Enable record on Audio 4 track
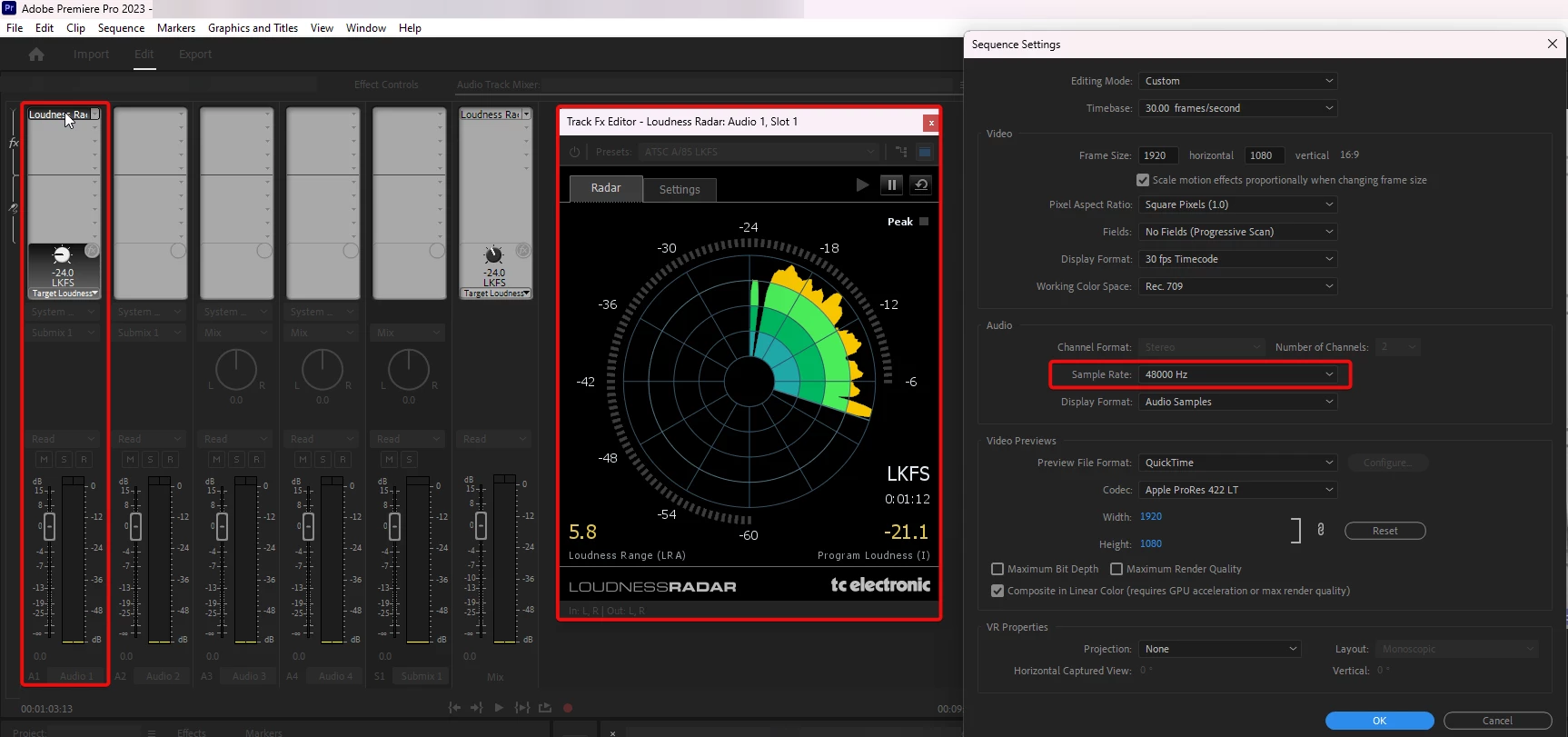This screenshot has height=737, width=1568. [x=342, y=460]
